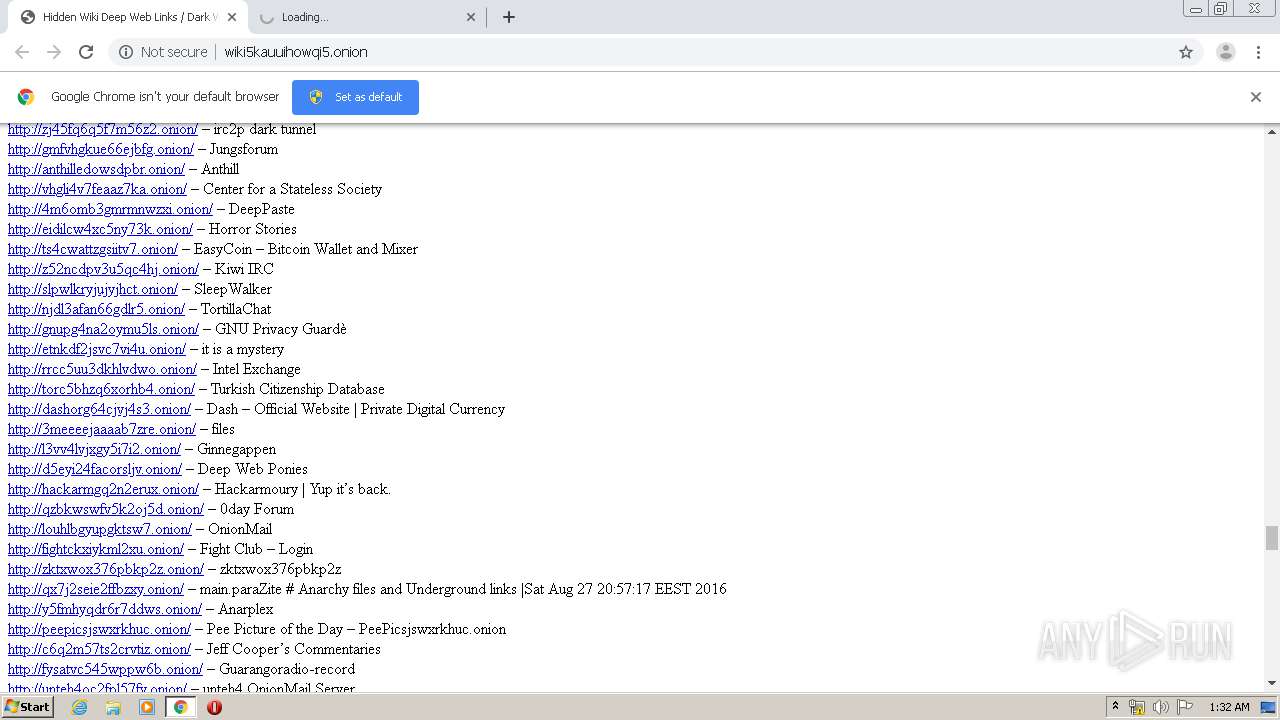Open the 'it is a mystery' link

pyautogui.click(x=97, y=349)
